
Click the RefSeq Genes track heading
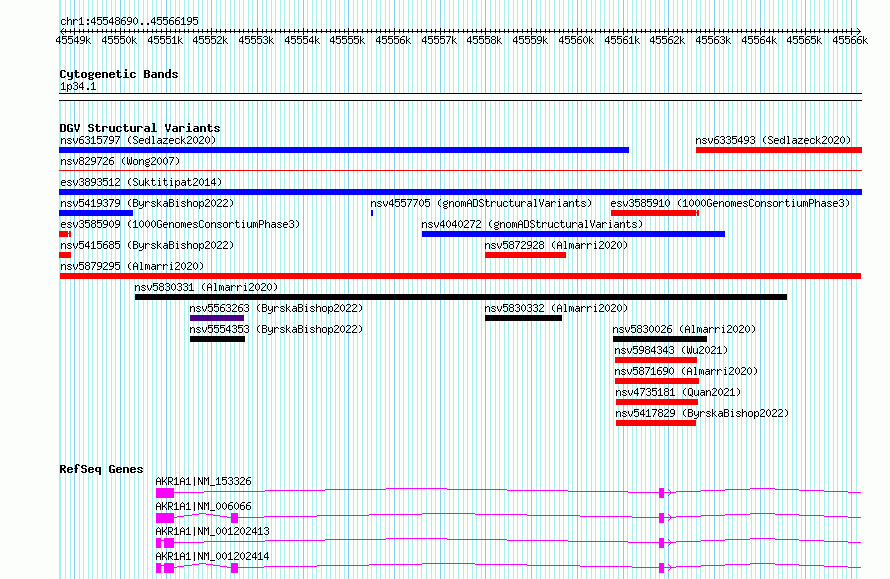tap(101, 469)
